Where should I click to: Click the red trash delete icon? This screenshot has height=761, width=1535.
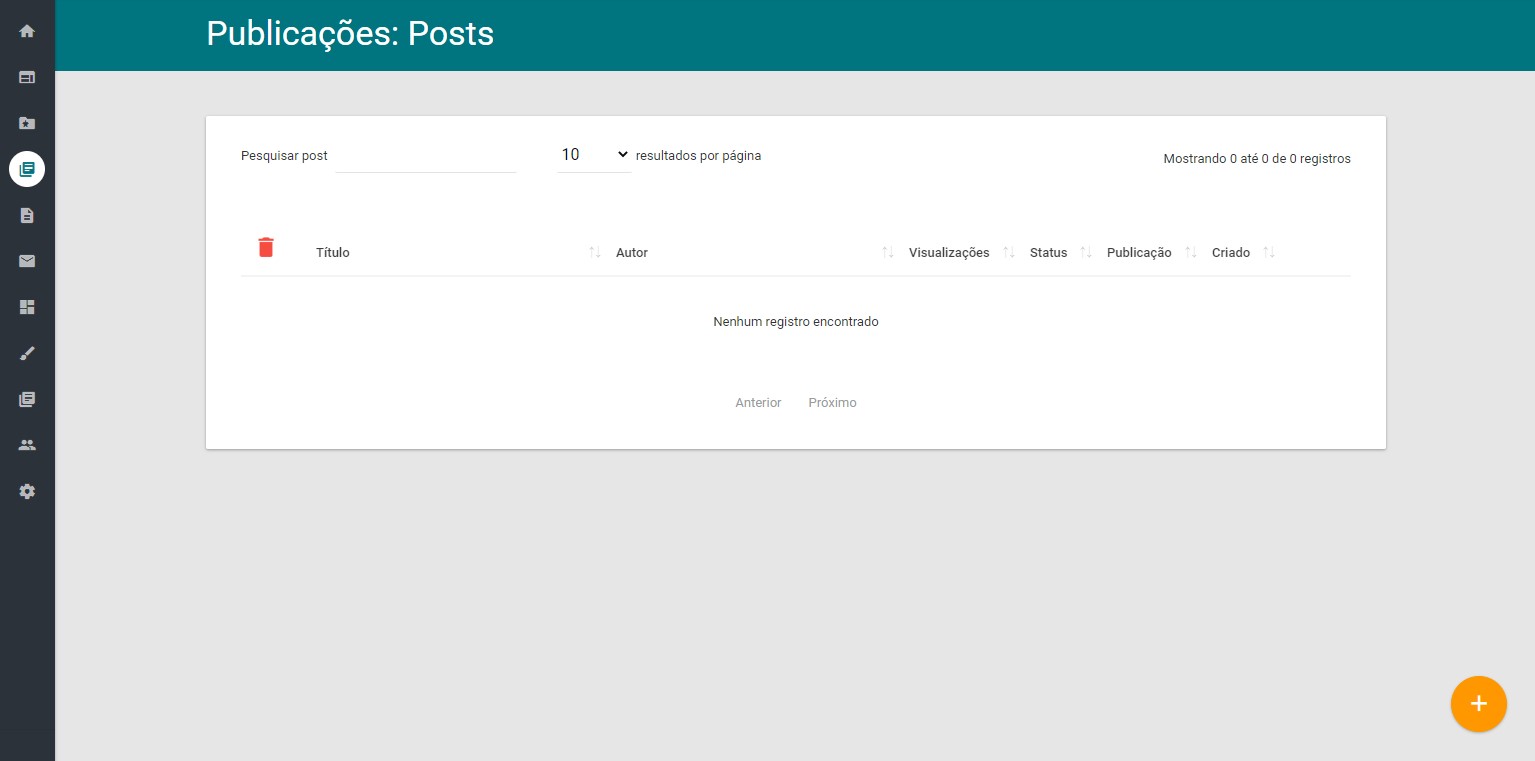pos(266,247)
